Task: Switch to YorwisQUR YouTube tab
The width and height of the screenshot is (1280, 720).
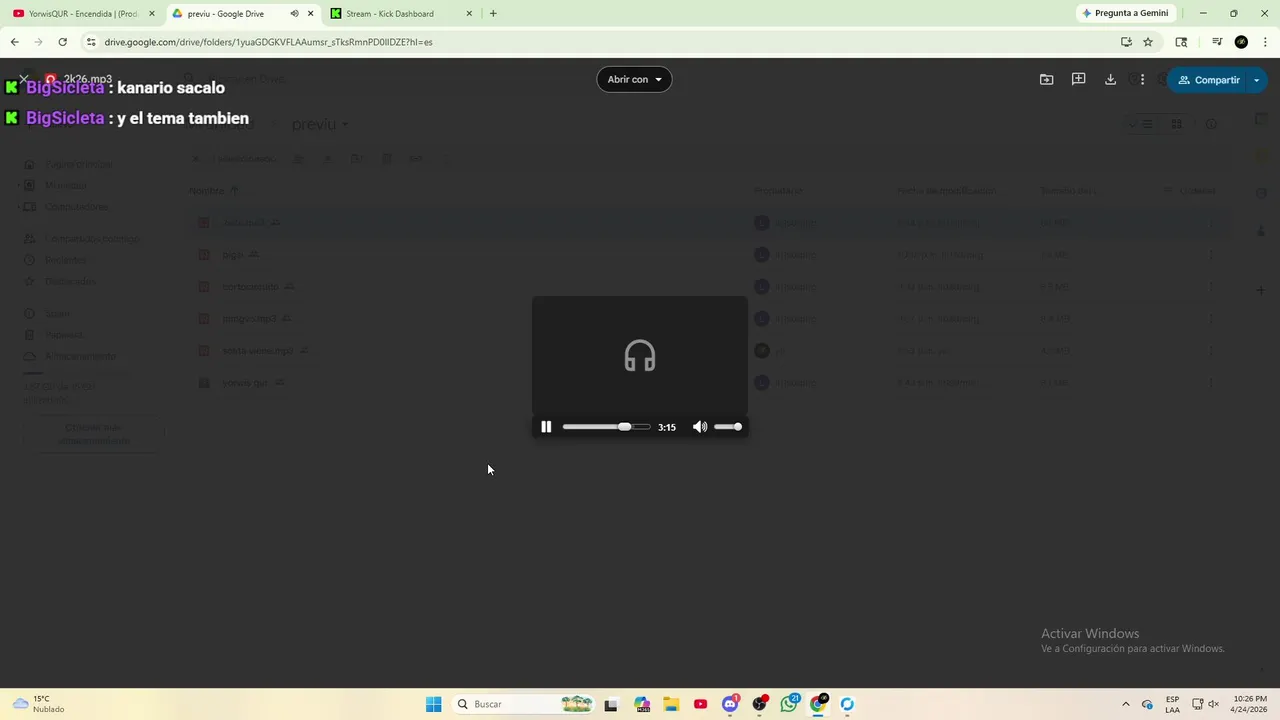Action: click(x=84, y=14)
